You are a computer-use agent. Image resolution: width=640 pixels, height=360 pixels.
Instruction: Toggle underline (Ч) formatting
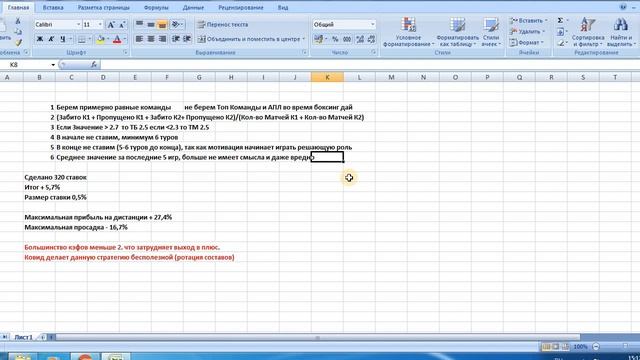(62, 39)
